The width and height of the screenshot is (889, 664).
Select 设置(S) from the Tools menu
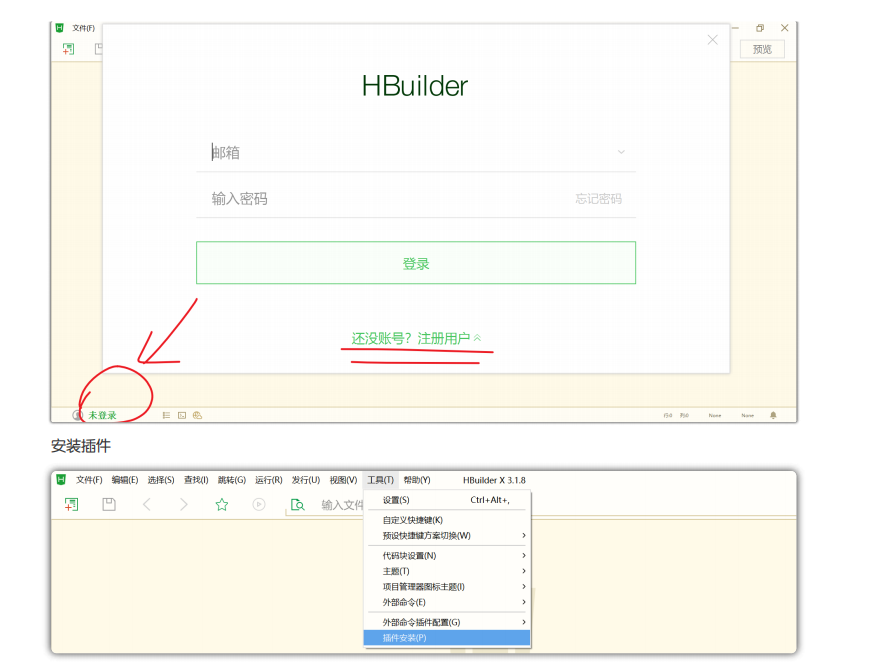point(447,500)
